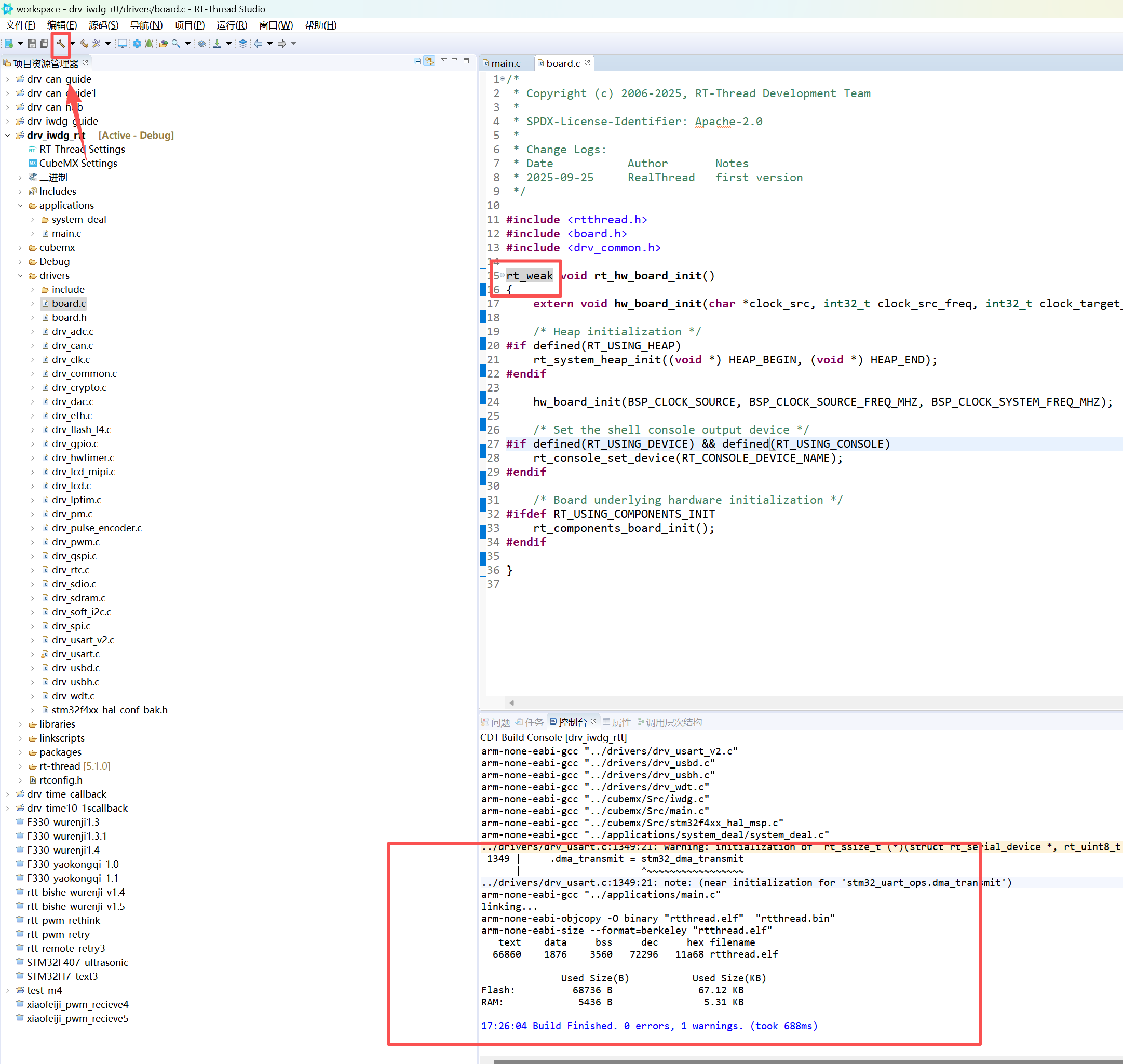1123x1064 pixels.
Task: Switch to the 任务 tab
Action: (x=529, y=722)
